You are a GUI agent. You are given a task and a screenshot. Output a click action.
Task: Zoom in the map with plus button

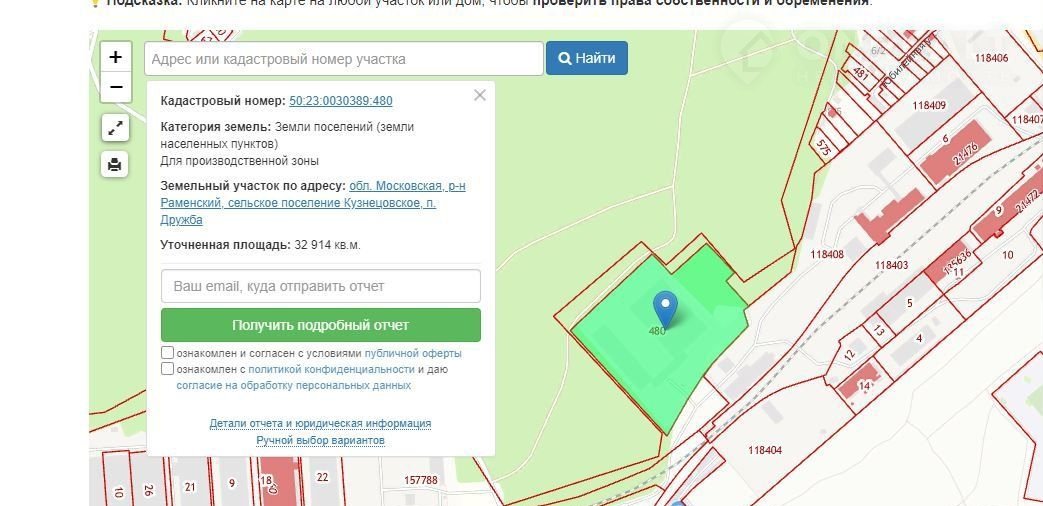click(116, 57)
